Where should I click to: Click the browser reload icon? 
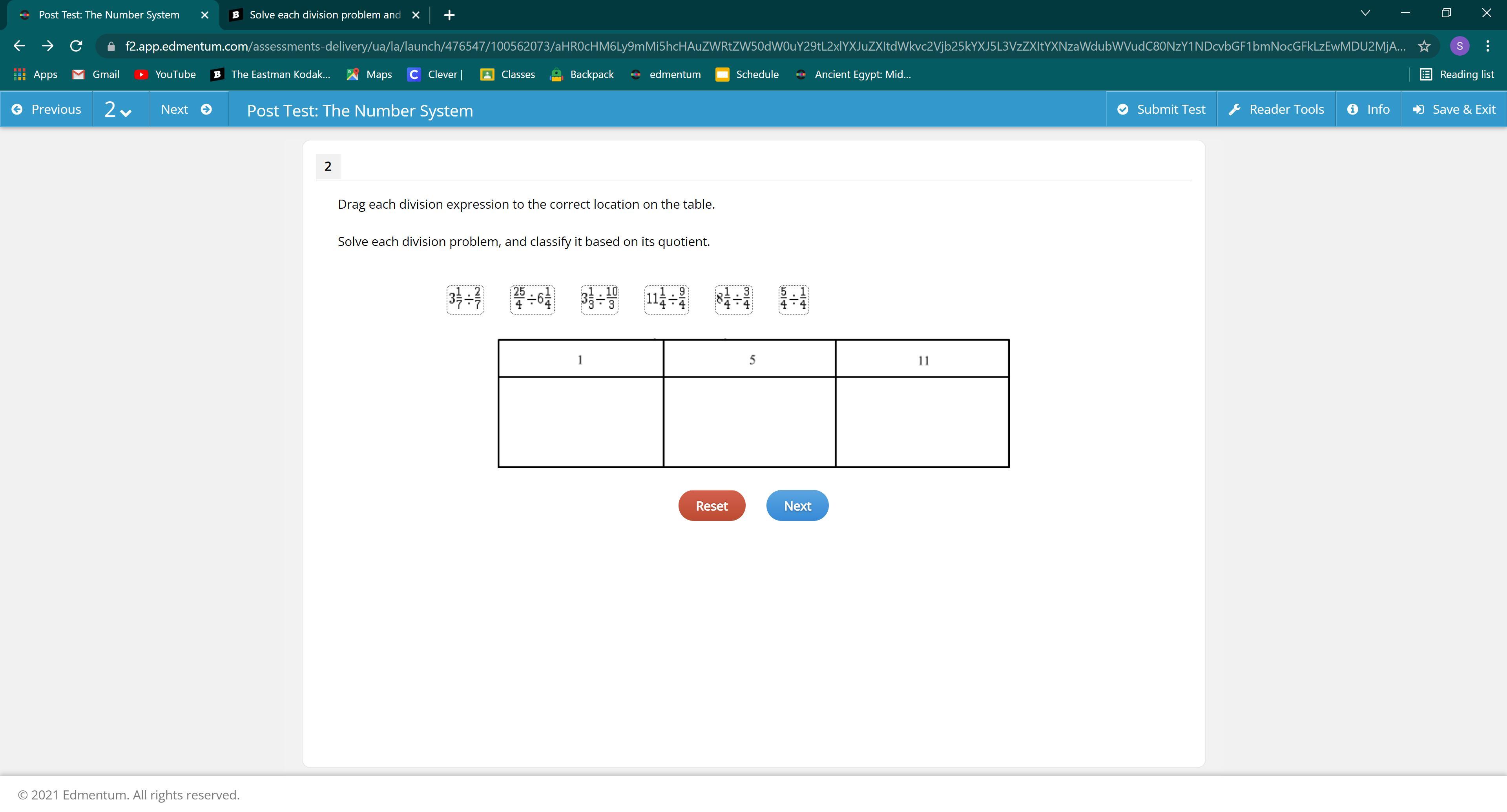point(76,46)
